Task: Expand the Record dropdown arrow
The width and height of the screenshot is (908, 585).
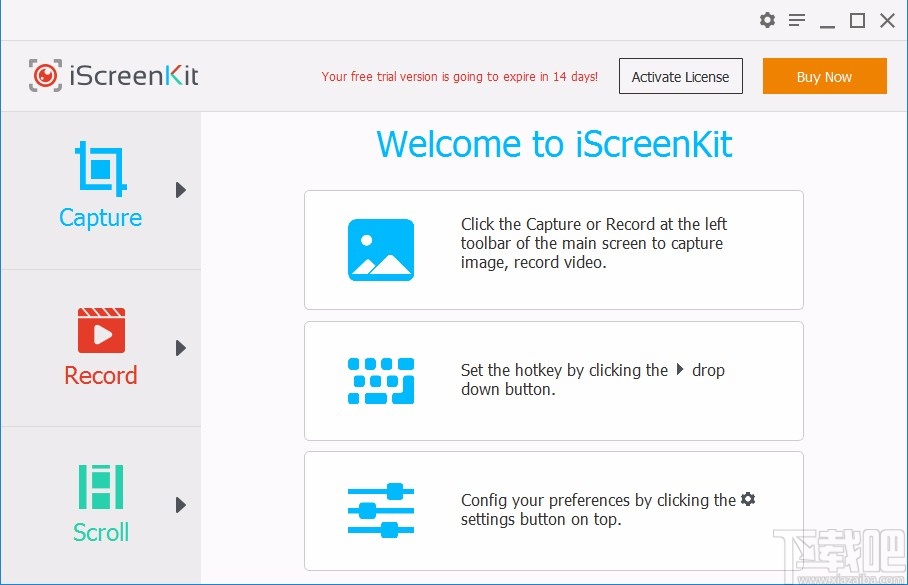Action: pos(181,348)
